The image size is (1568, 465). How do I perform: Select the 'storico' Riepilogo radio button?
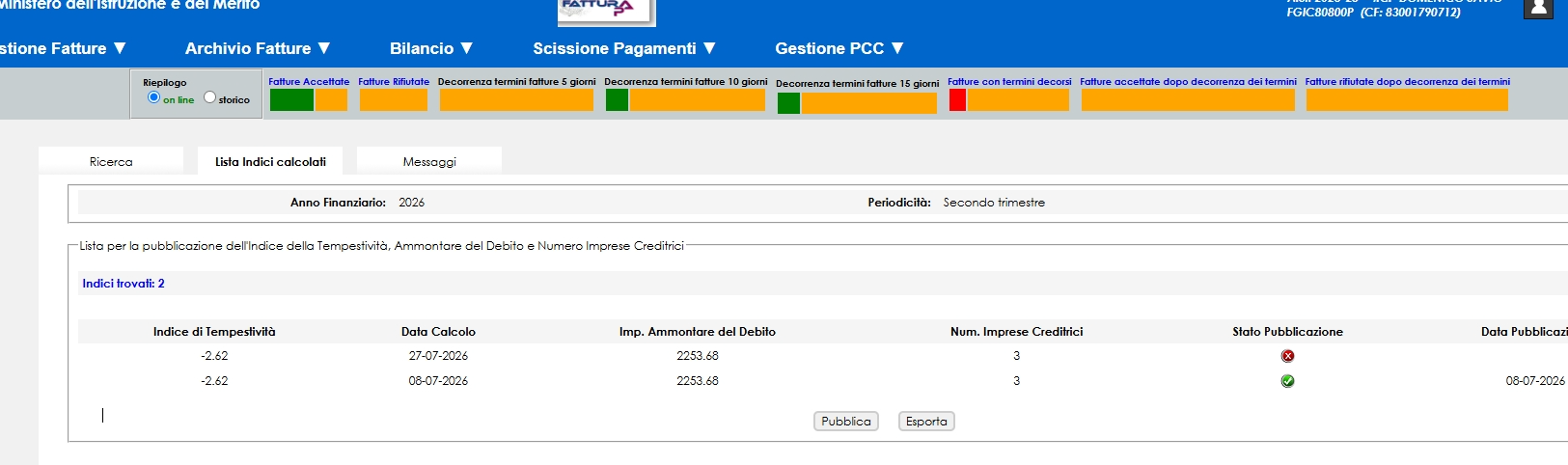point(209,97)
